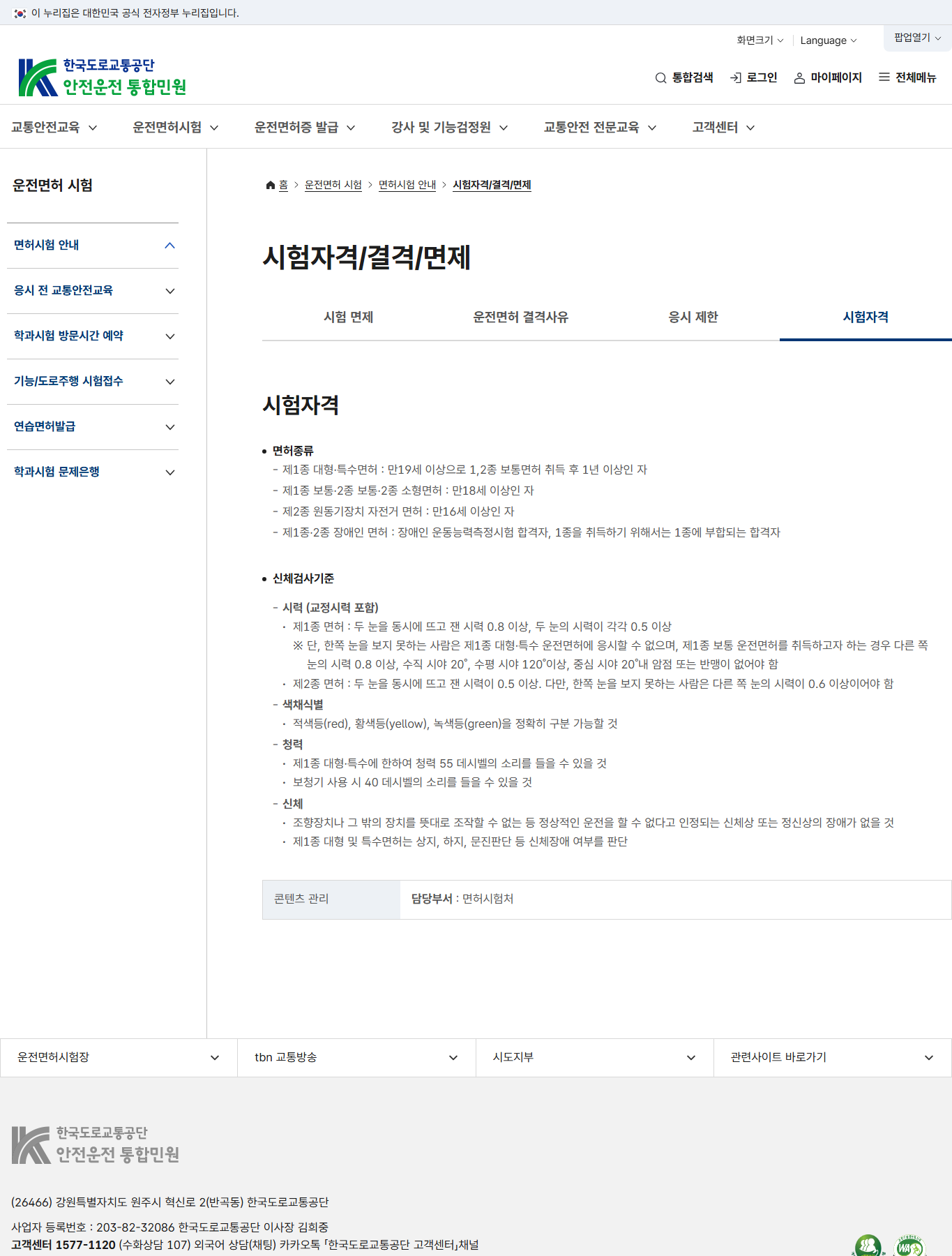
Task: Click the Korean flag icon in top banner
Action: [x=20, y=13]
